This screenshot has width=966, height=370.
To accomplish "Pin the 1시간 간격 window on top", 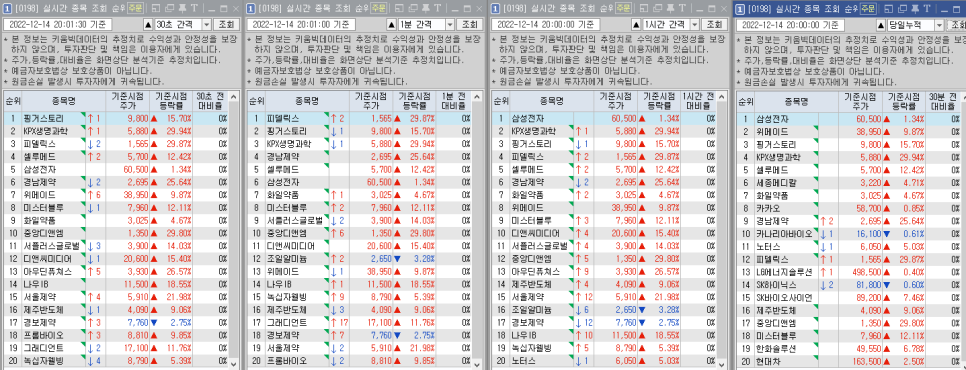I will [x=671, y=8].
